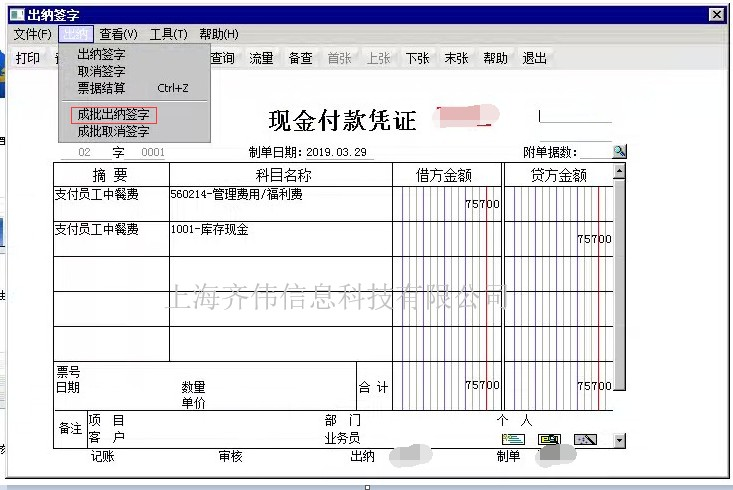Screen dimensions: 733x490
Task: Click 打印 in the toolbar
Action: point(28,58)
